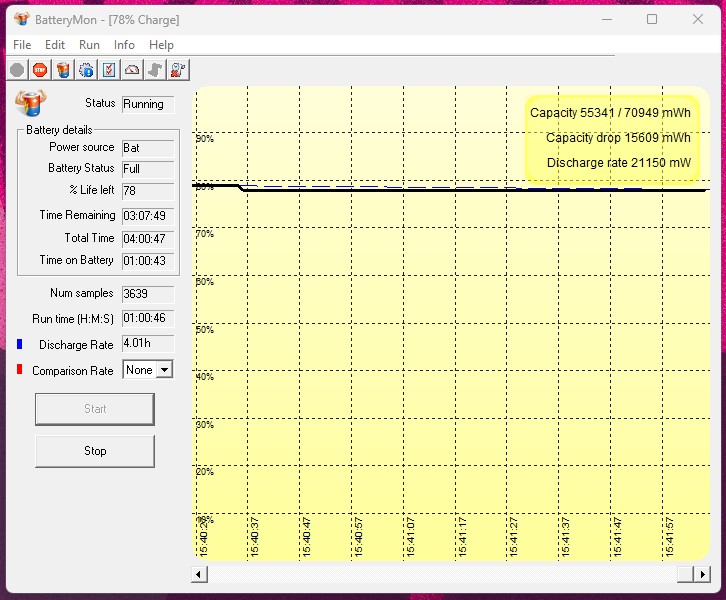Click the 50% graph axis label
Viewport: 726px width, 600px height.
click(x=204, y=330)
